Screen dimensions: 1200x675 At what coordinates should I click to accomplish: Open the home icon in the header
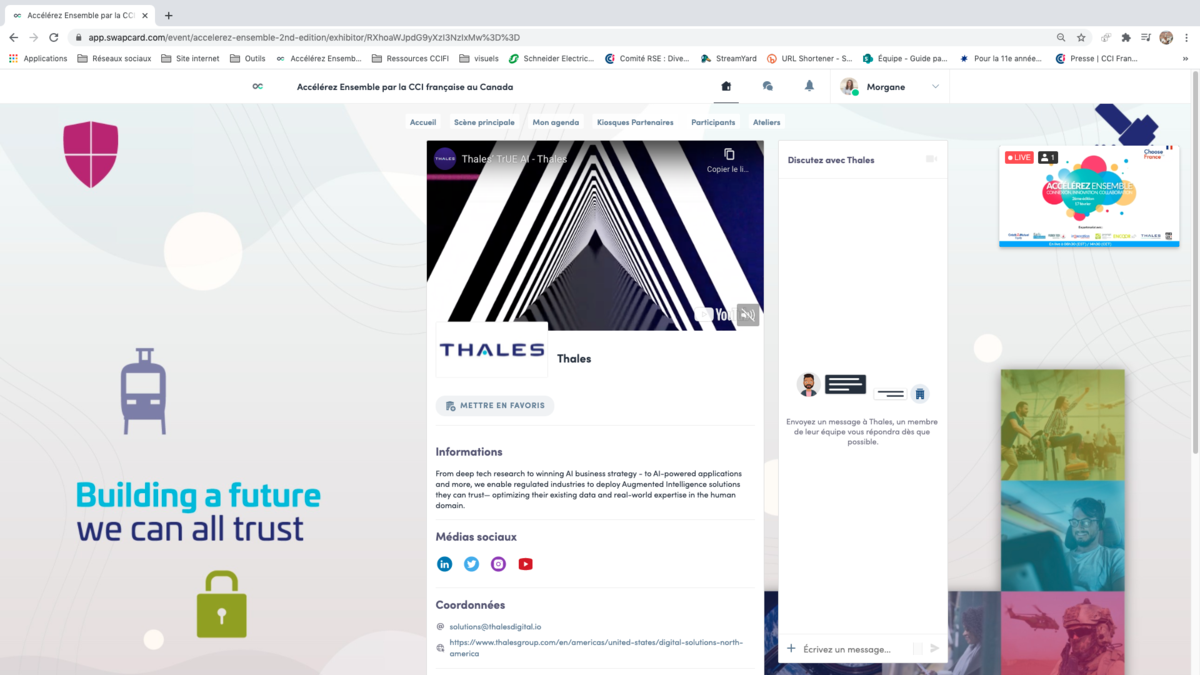click(726, 87)
